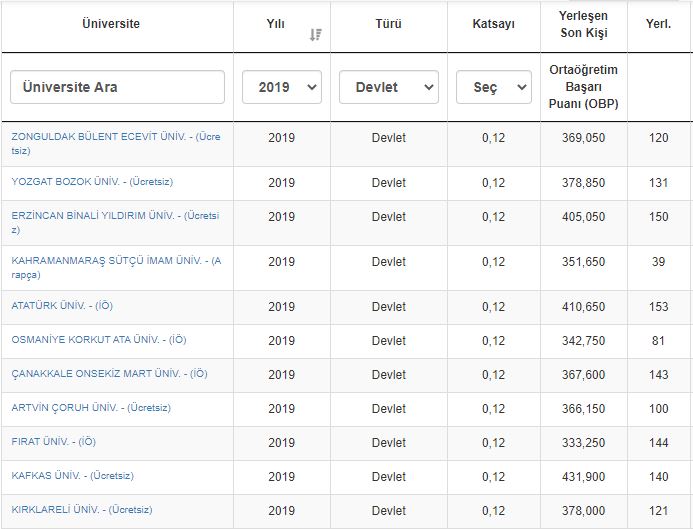Open Kırklareli Üniv. (Ücretsiz) link
The height and width of the screenshot is (529, 693).
coord(82,510)
